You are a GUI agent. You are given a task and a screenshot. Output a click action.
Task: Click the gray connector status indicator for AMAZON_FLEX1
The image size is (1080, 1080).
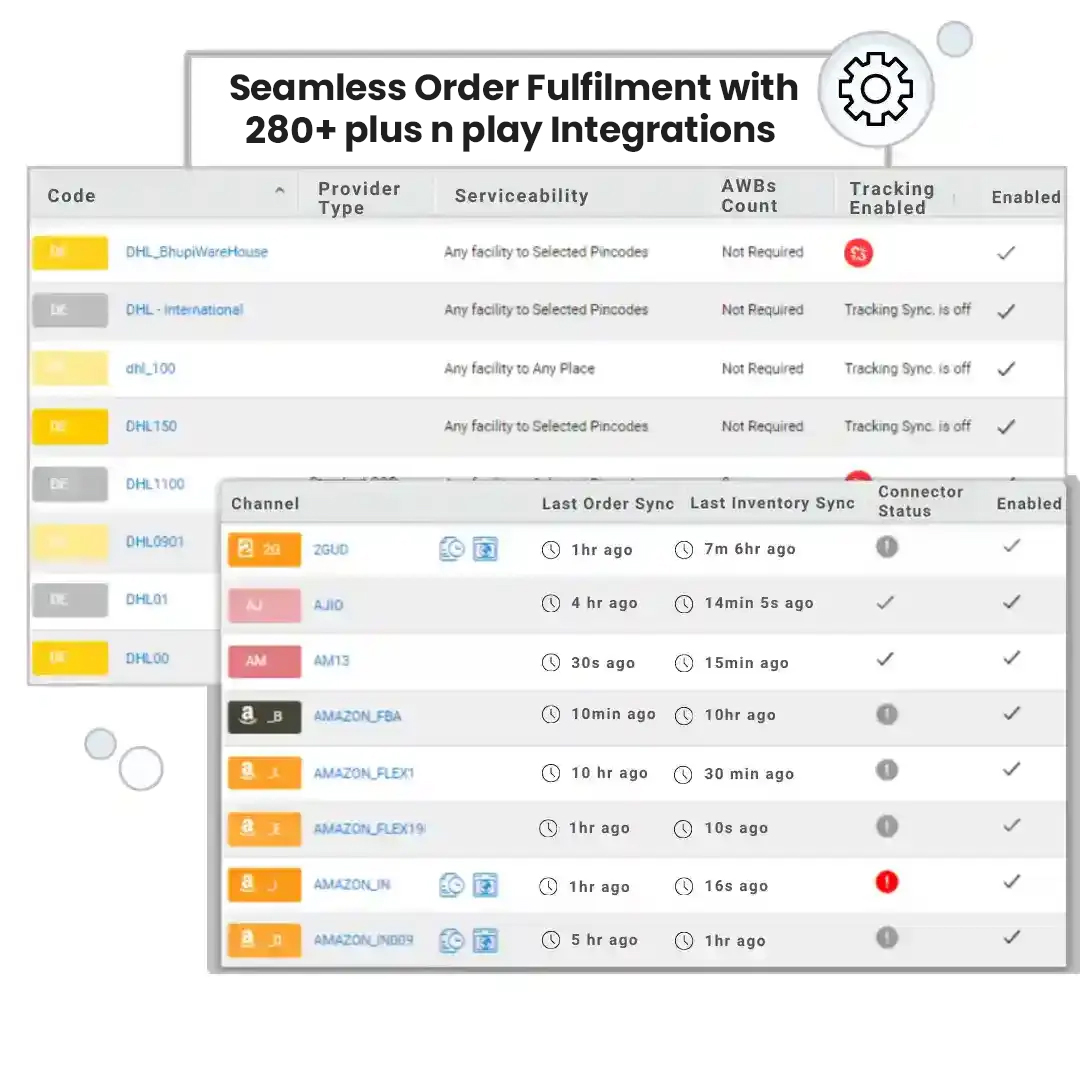[887, 771]
